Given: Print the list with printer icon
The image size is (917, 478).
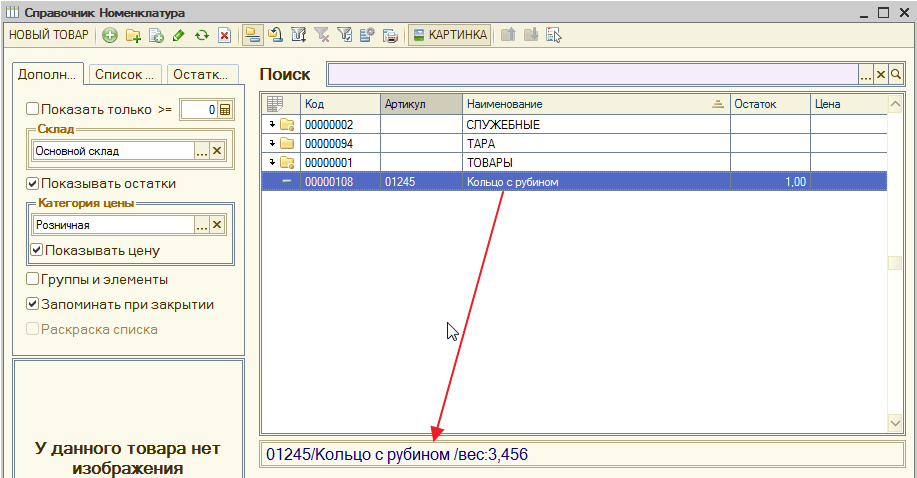Looking at the screenshot, I should [x=390, y=35].
